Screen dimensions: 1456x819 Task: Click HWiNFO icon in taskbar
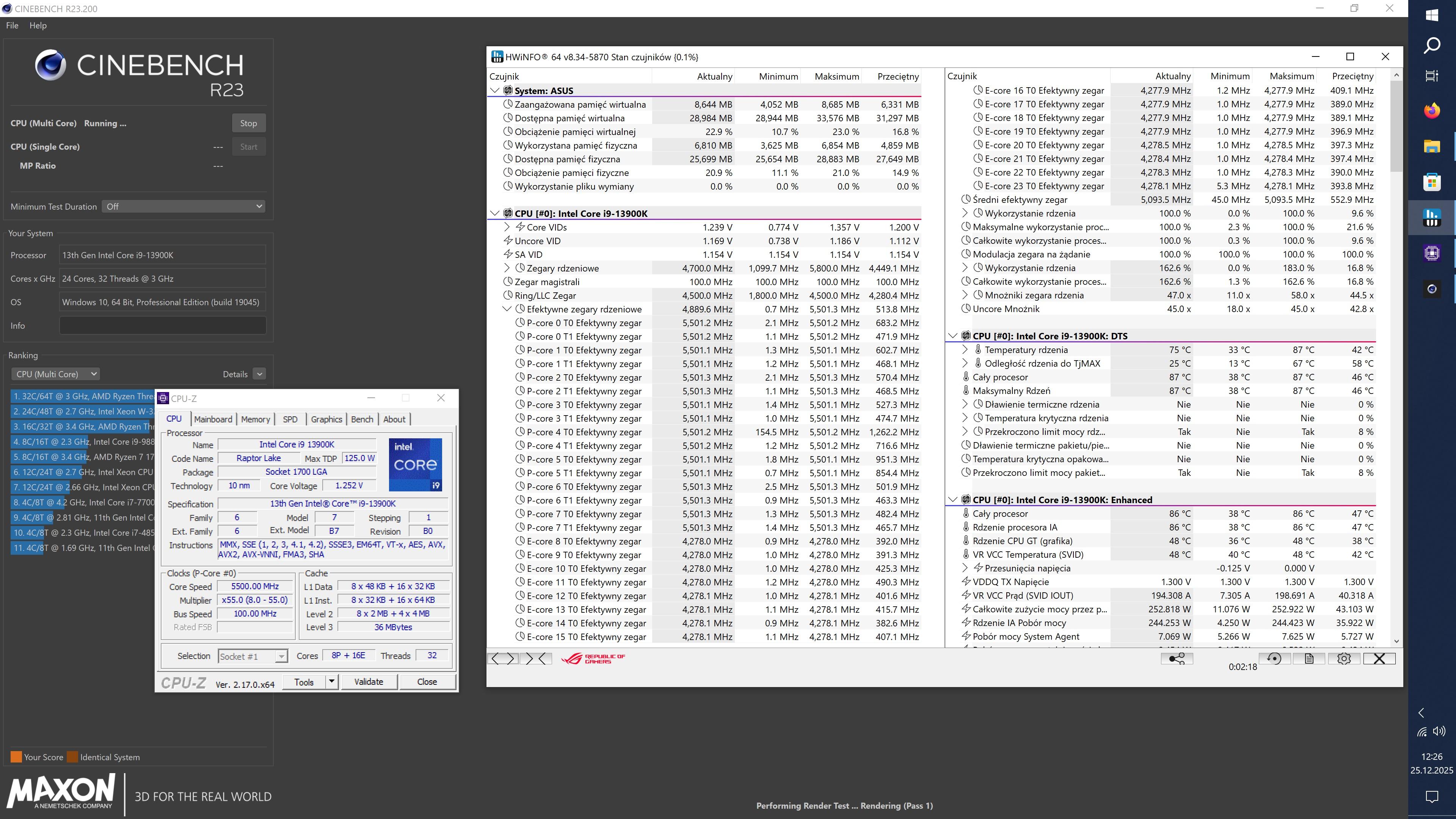[1432, 218]
